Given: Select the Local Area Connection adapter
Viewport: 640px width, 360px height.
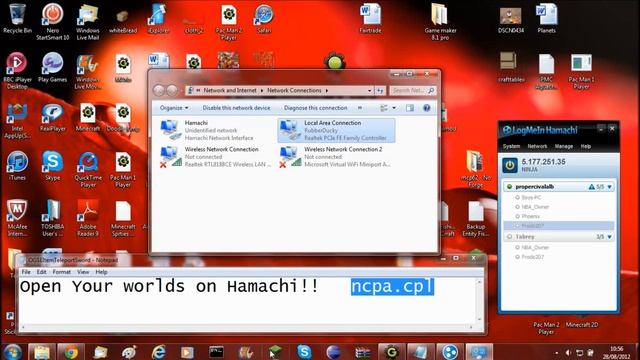Looking at the screenshot, I should point(336,130).
